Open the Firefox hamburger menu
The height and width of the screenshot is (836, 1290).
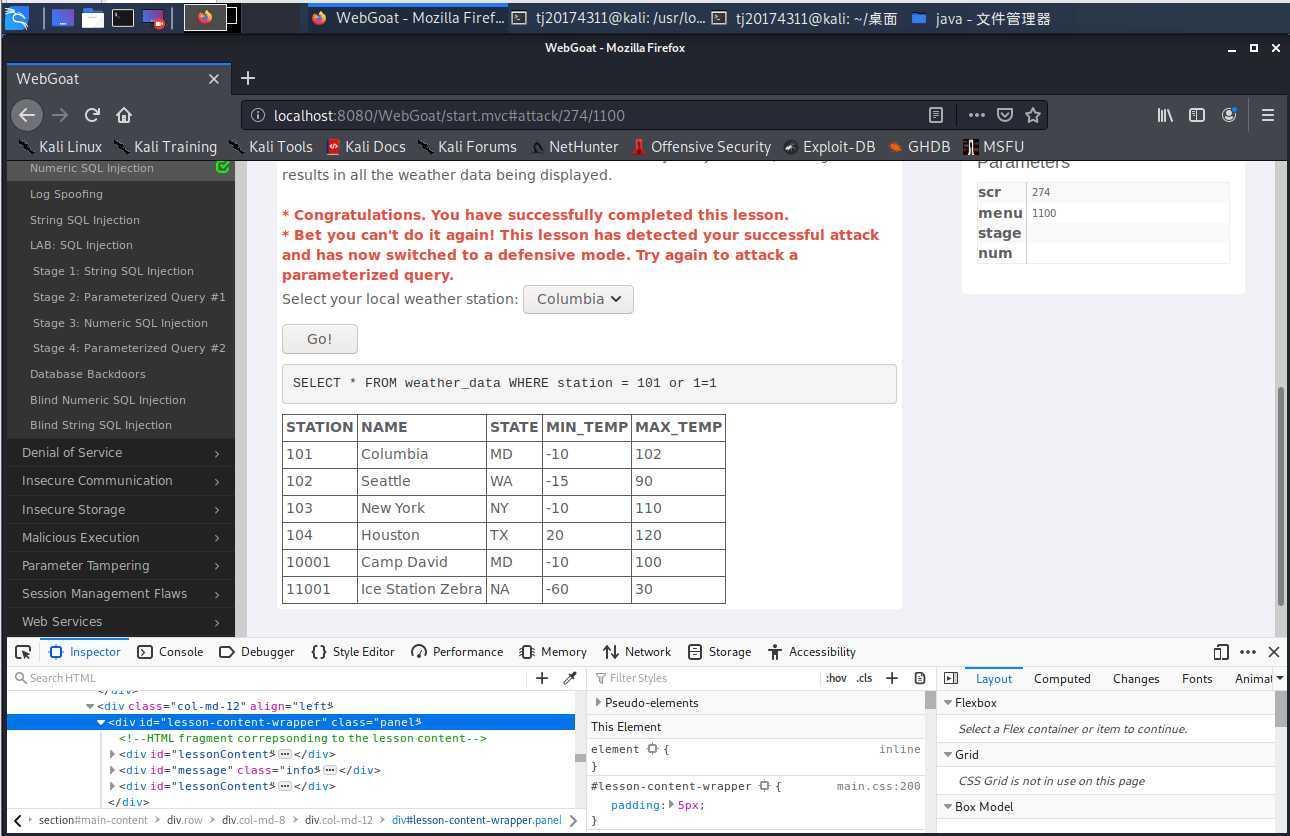click(1268, 115)
